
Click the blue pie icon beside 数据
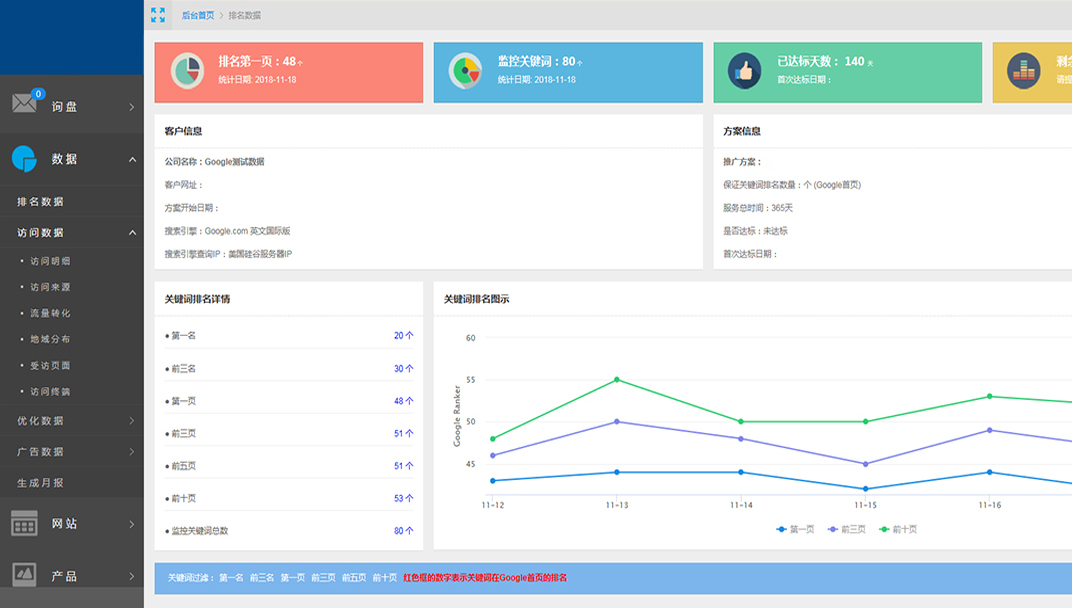(x=24, y=158)
